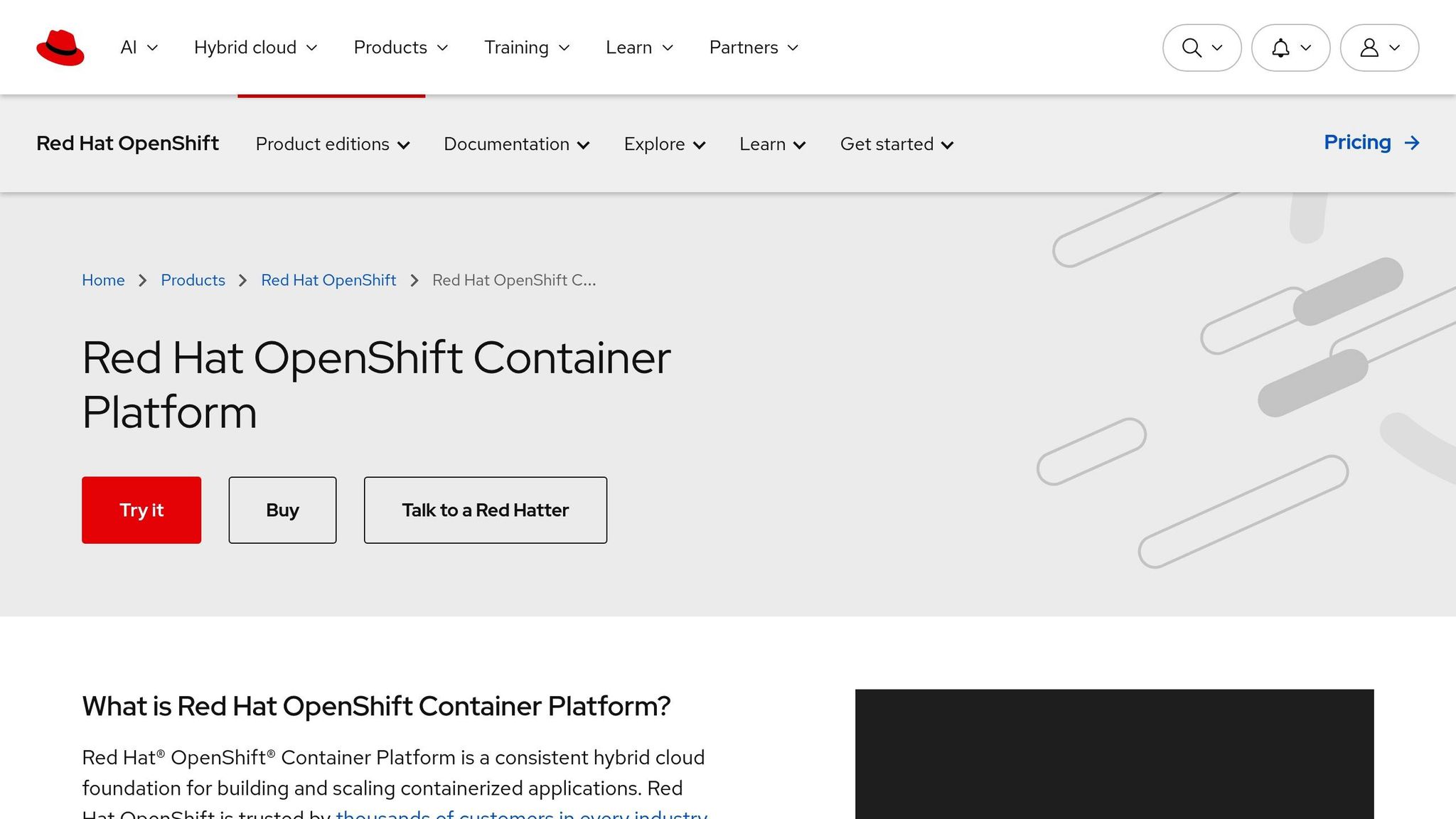Click the notification bell icon
Screen dimensions: 1456x819
(x=1283, y=48)
